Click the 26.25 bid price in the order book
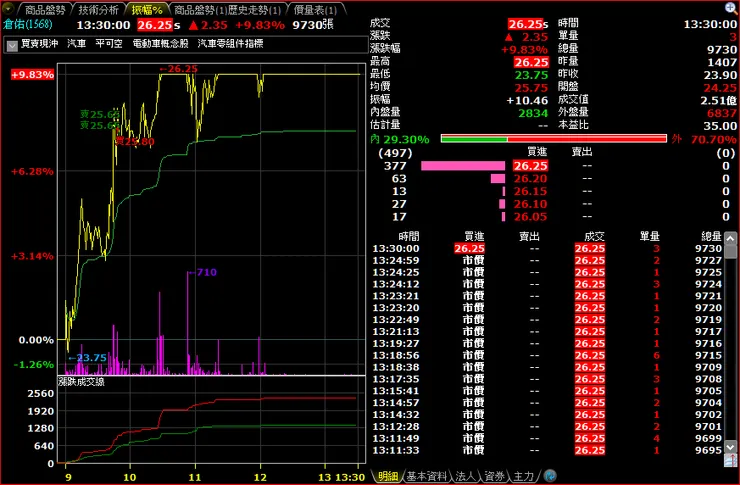Viewport: 740px width, 485px height. tap(530, 166)
